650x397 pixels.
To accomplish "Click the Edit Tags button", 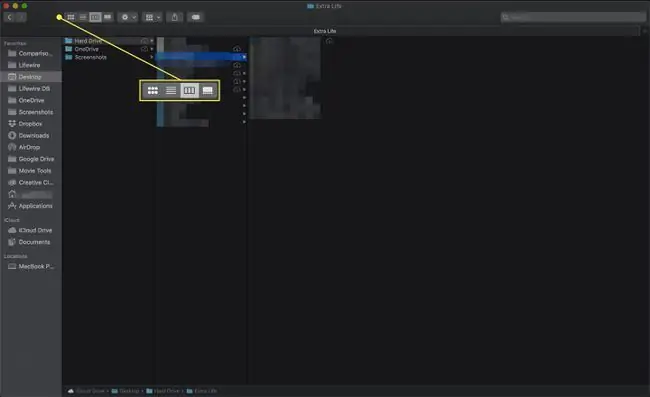I will tap(196, 17).
